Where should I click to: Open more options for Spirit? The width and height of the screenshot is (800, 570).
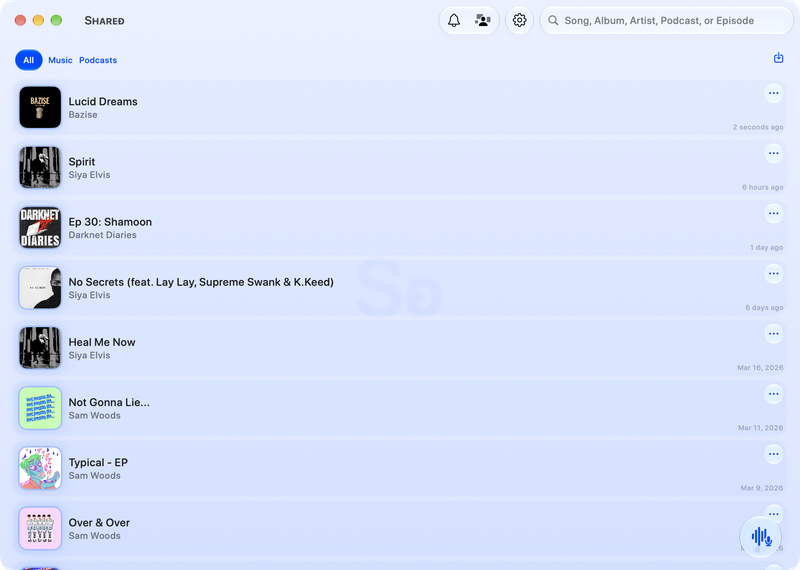[773, 154]
